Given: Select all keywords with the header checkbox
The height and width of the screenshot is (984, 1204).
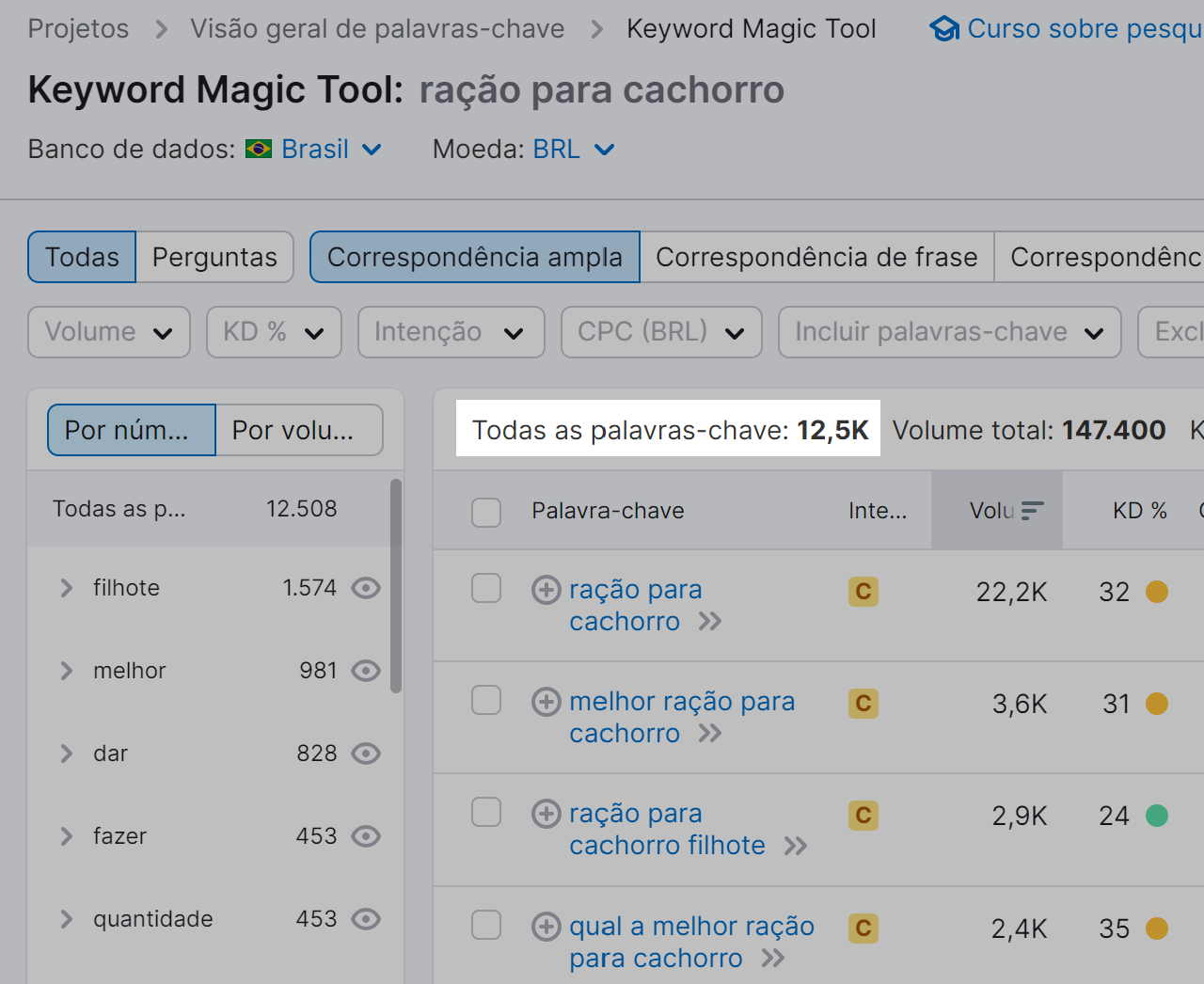Looking at the screenshot, I should pos(486,512).
